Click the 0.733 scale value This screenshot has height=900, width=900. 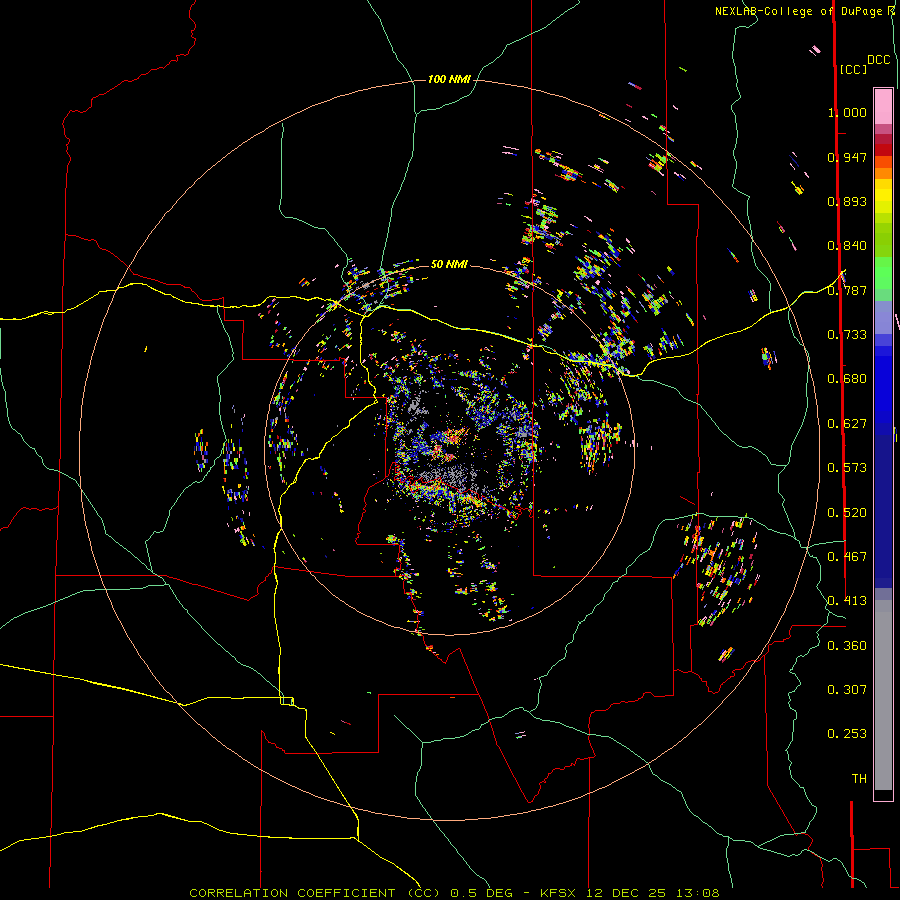[847, 335]
